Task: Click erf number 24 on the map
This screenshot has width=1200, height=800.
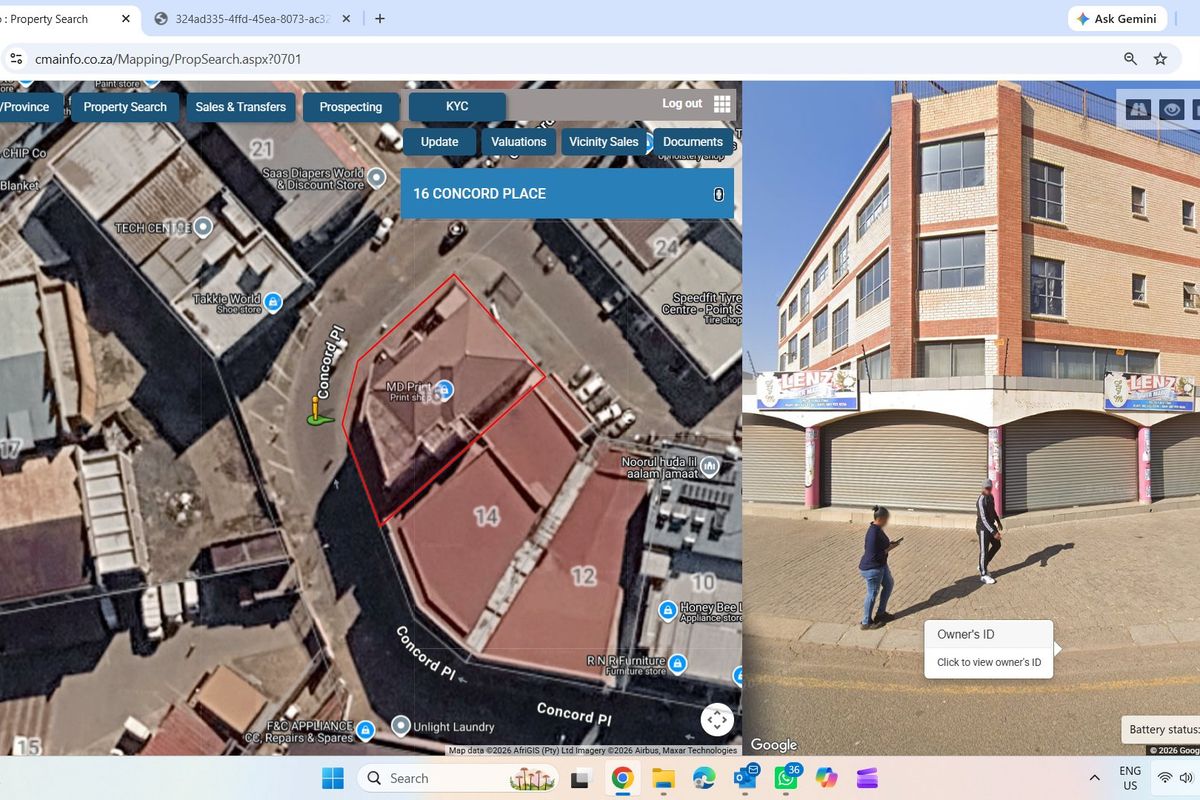Action: (666, 247)
